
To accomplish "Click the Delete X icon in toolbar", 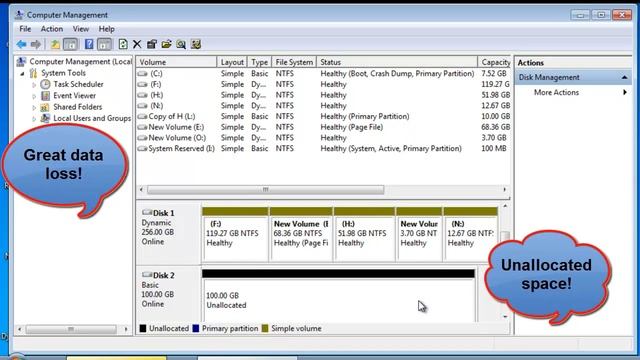I will pos(137,44).
